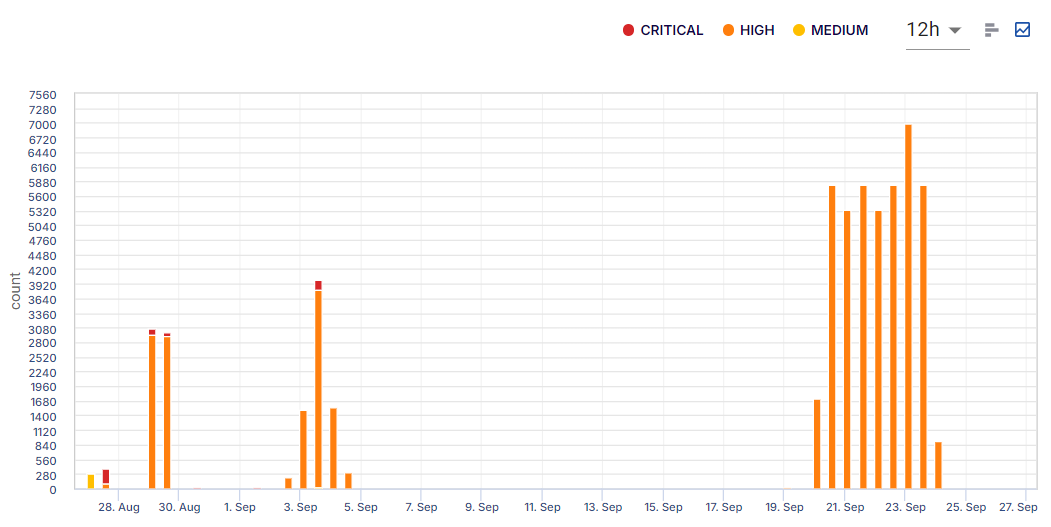Click the 'count' y-axis title

click(x=15, y=291)
